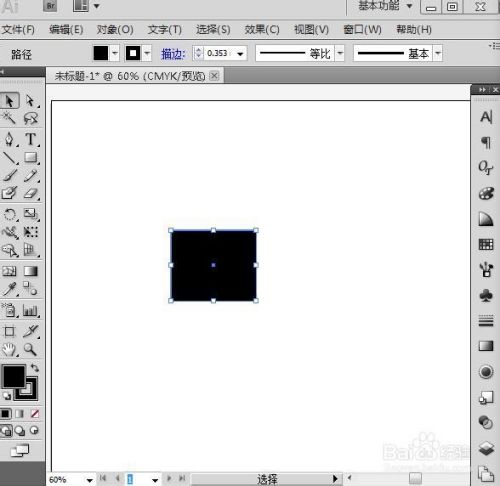The height and width of the screenshot is (486, 500).
Task: Change the screen mode button
Action: click(x=20, y=451)
